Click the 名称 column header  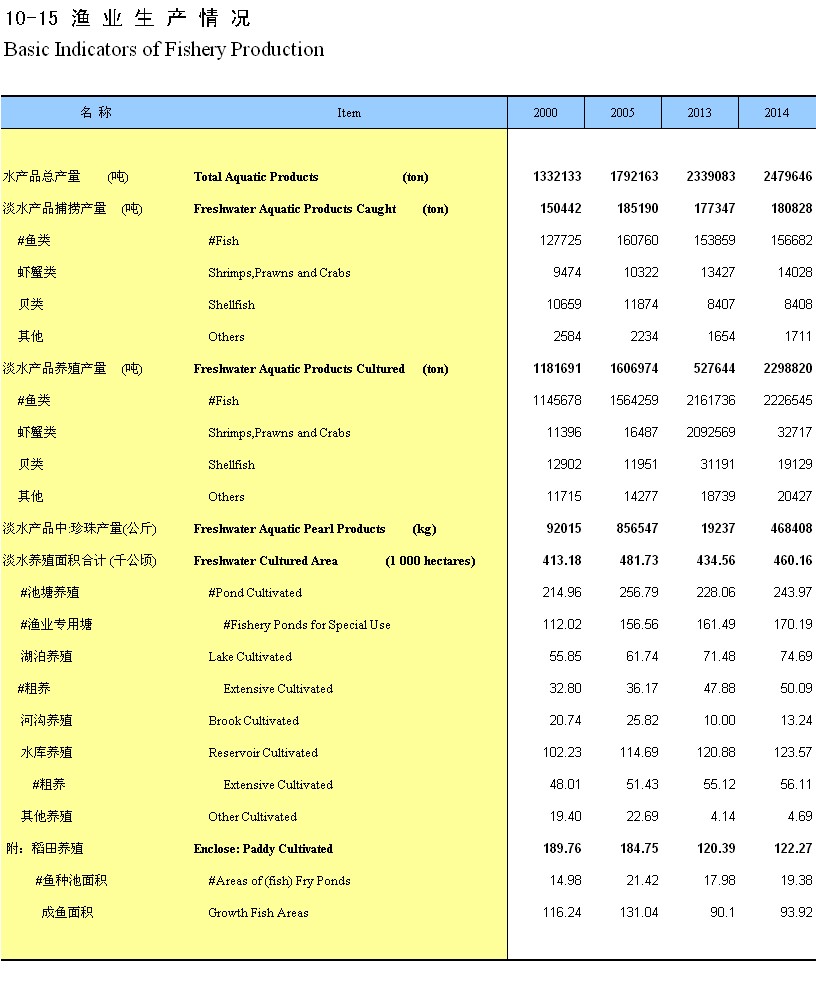(96, 113)
